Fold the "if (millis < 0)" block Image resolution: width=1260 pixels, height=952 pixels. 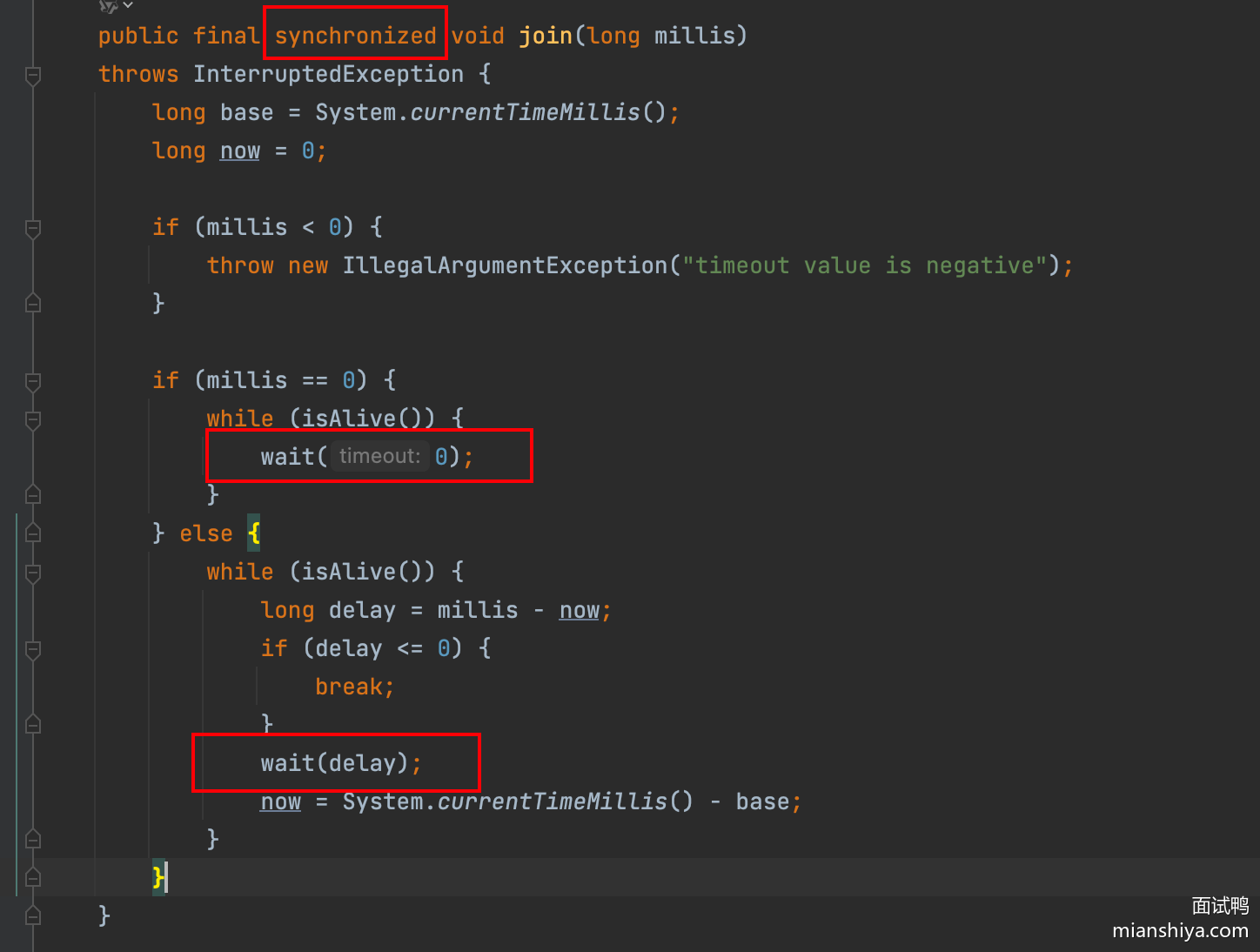[x=33, y=229]
